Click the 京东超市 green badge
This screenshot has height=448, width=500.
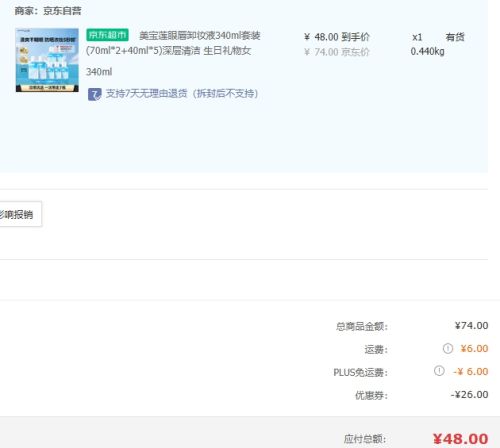(107, 35)
